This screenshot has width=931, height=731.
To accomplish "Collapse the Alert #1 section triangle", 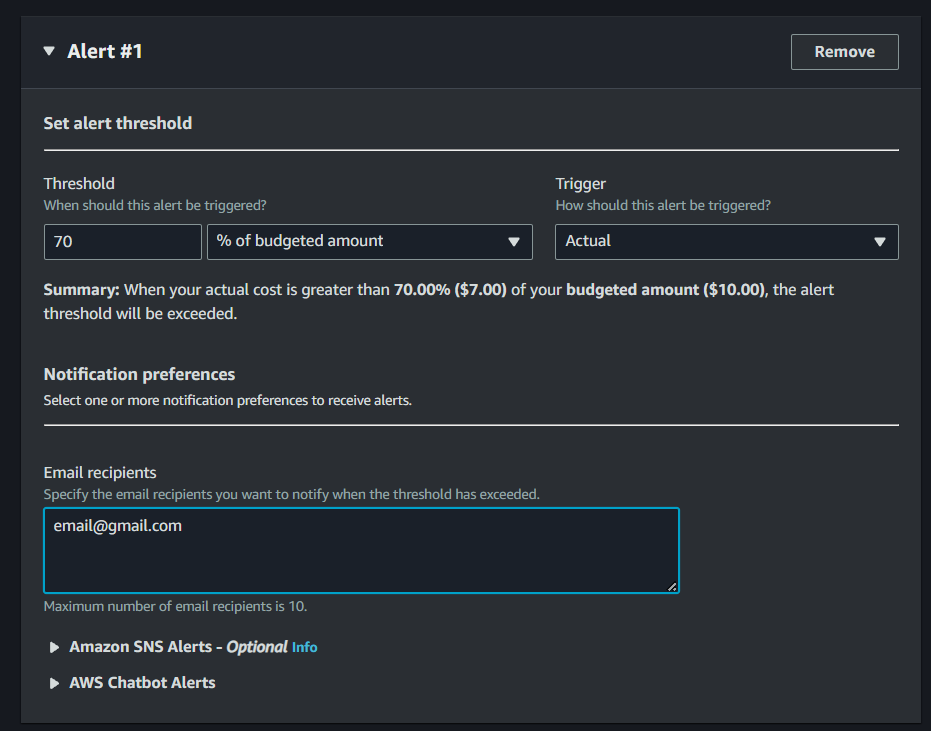I will 49,51.
